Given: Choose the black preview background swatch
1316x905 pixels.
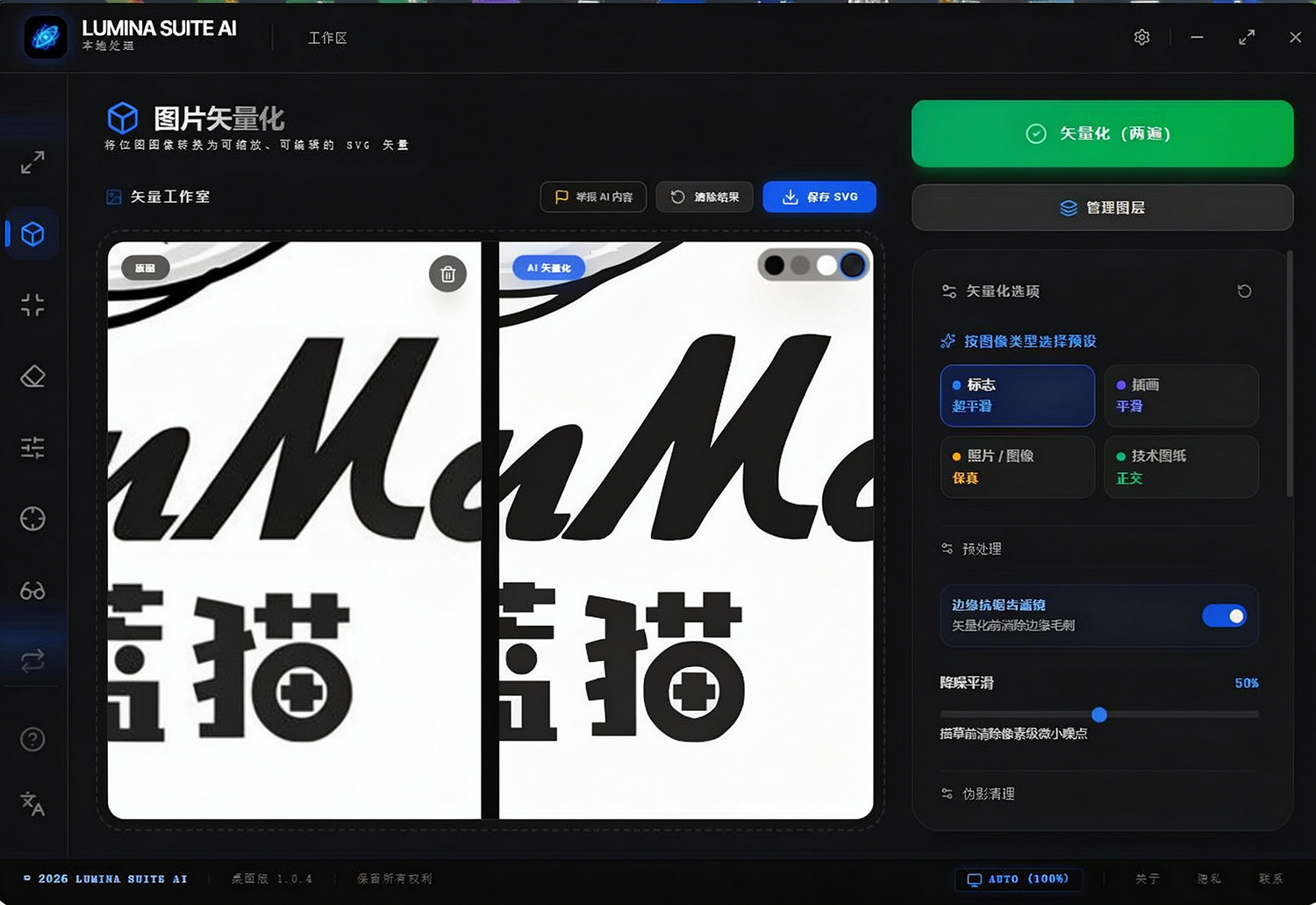Looking at the screenshot, I should coord(775,265).
